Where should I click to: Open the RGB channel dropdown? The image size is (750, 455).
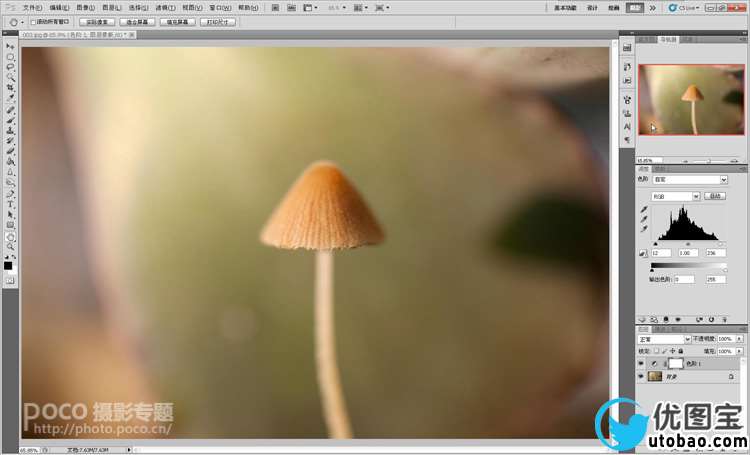tap(676, 197)
